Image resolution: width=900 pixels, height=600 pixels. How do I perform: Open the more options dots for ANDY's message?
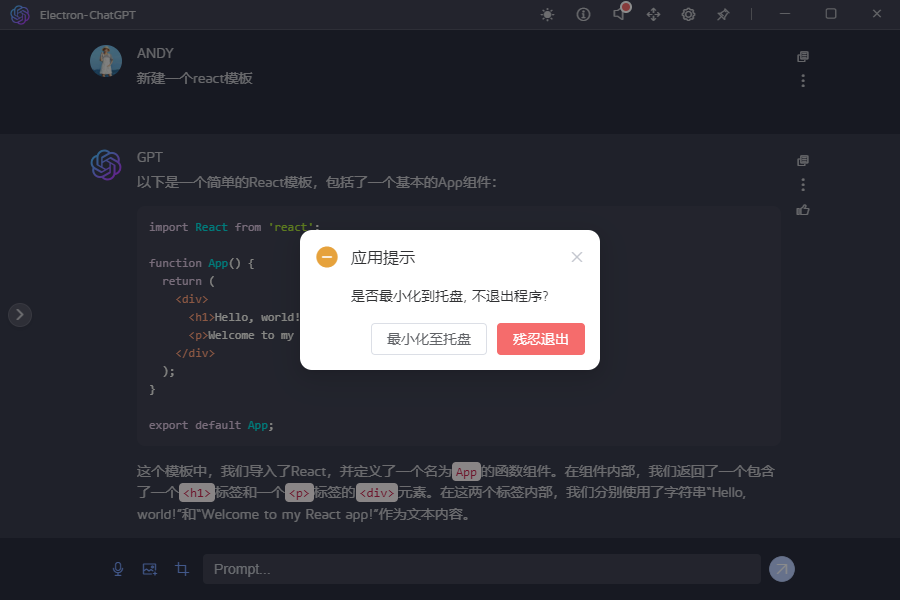(x=803, y=80)
